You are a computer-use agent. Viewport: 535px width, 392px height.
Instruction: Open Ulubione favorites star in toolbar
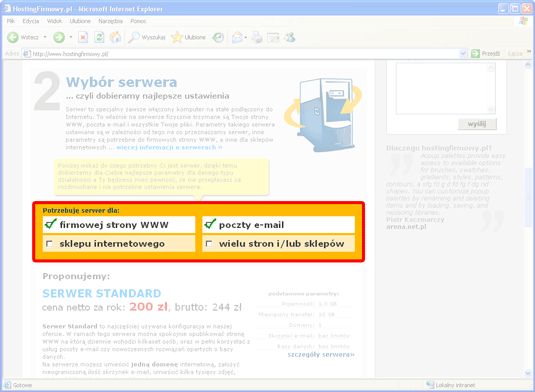click(x=188, y=37)
